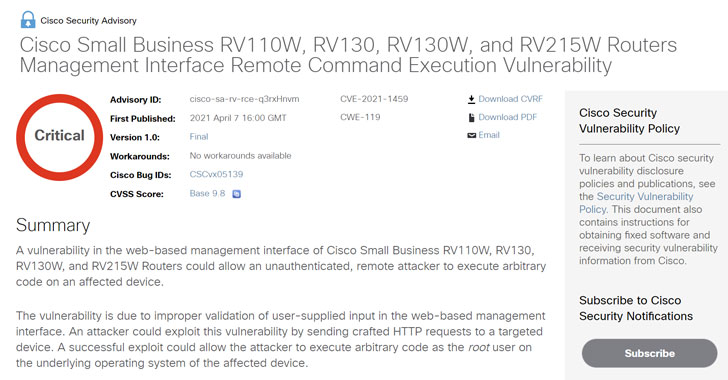This screenshot has height=380, width=728.
Task: Click the CVE-2021-1459 identifier
Action: 374,99
